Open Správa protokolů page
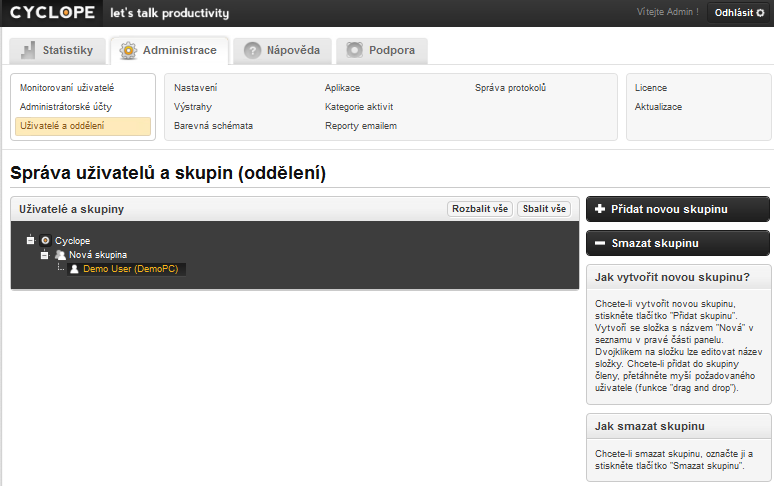This screenshot has width=774, height=486. [510, 88]
